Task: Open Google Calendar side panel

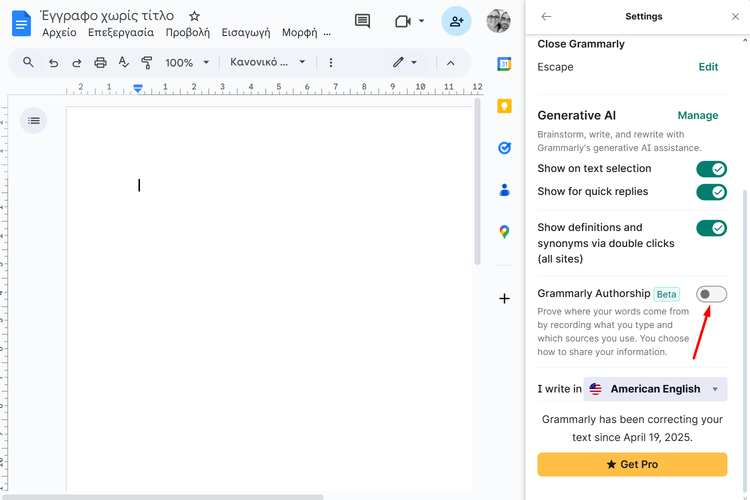Action: tap(504, 64)
